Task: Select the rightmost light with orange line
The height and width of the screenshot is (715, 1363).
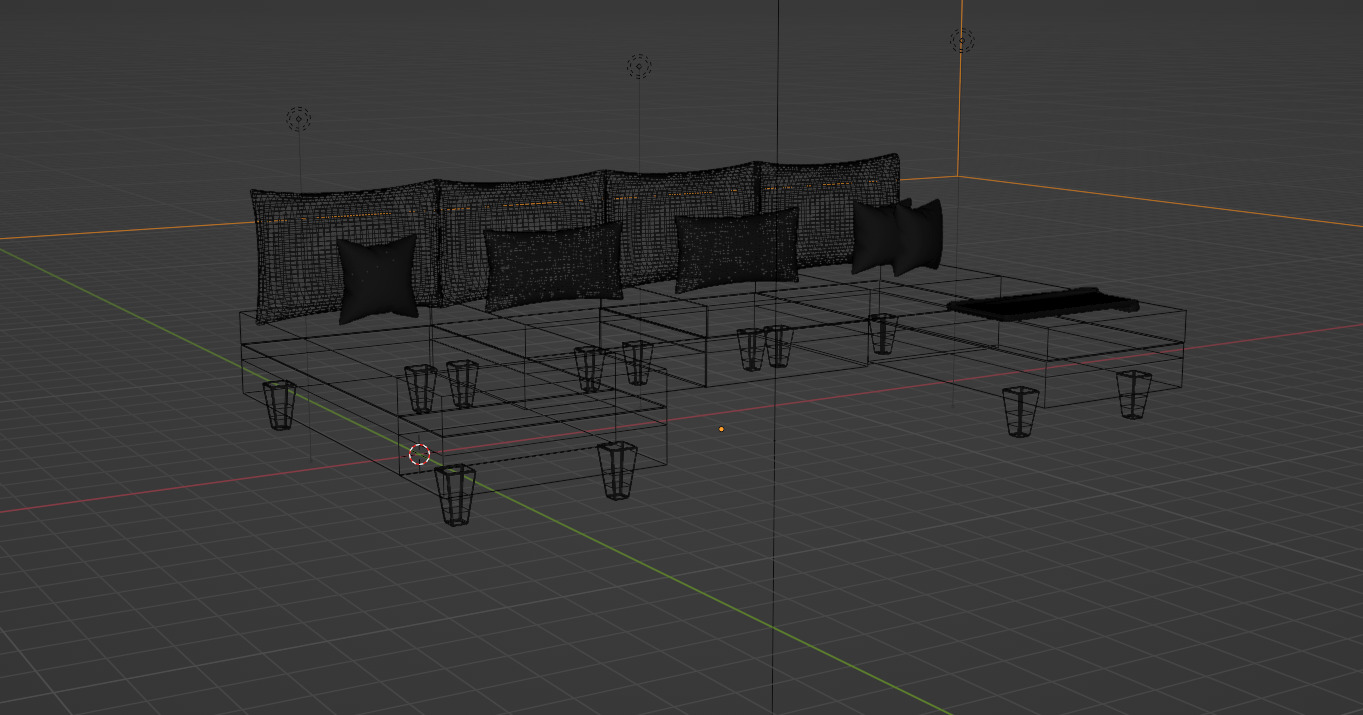Action: pyautogui.click(x=962, y=41)
